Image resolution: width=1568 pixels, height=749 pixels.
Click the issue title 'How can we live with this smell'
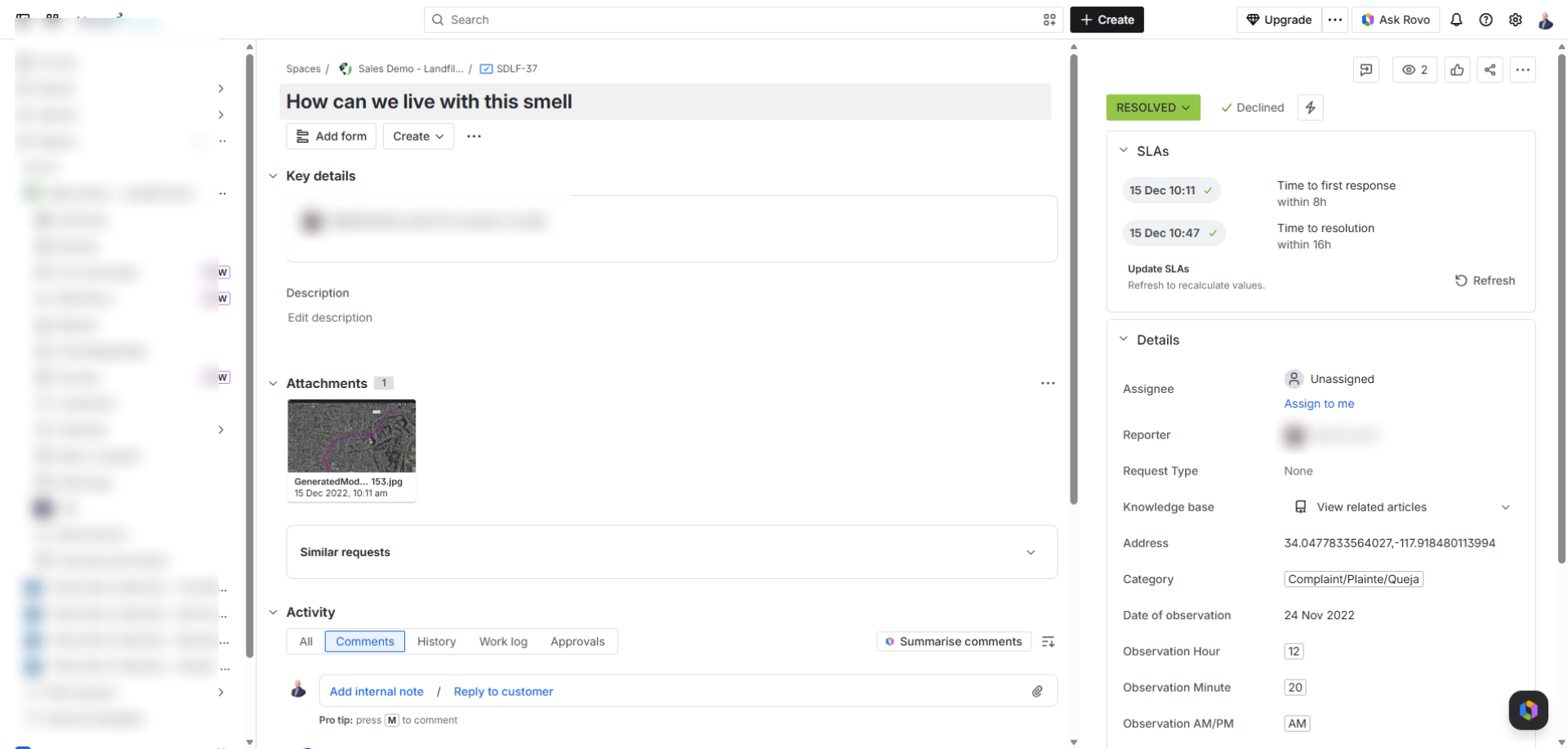pyautogui.click(x=429, y=102)
